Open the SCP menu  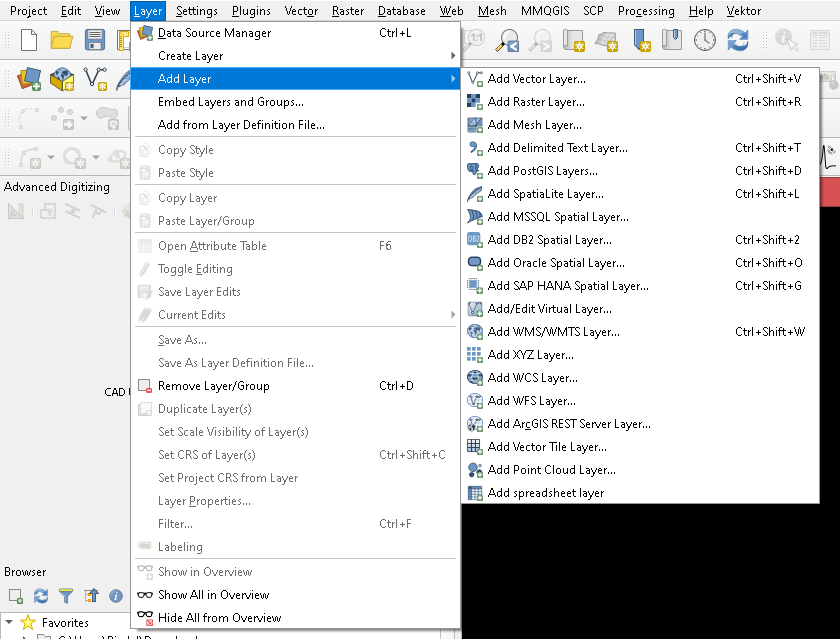593,11
